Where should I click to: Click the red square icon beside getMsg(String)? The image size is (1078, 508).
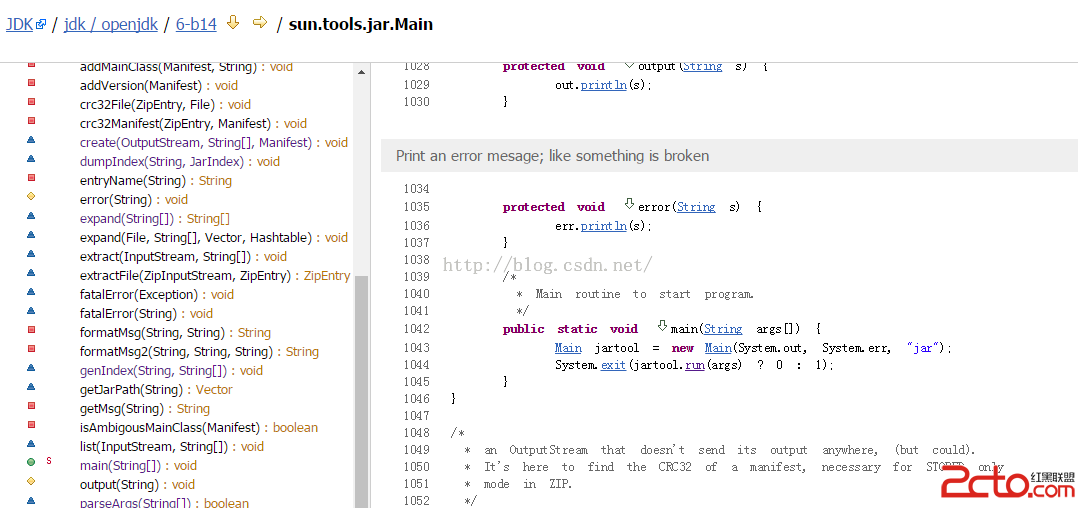click(31, 406)
